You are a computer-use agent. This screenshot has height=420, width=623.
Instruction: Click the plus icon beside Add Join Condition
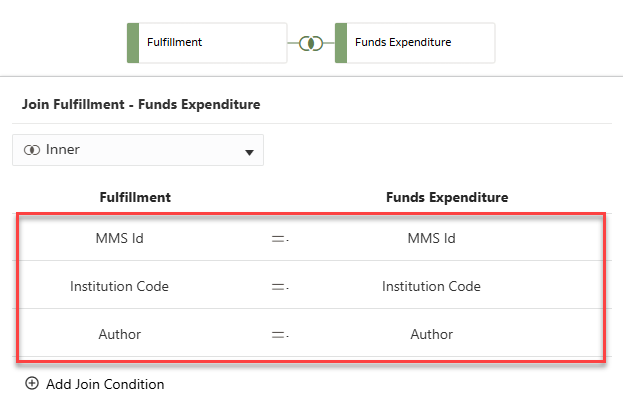point(32,384)
